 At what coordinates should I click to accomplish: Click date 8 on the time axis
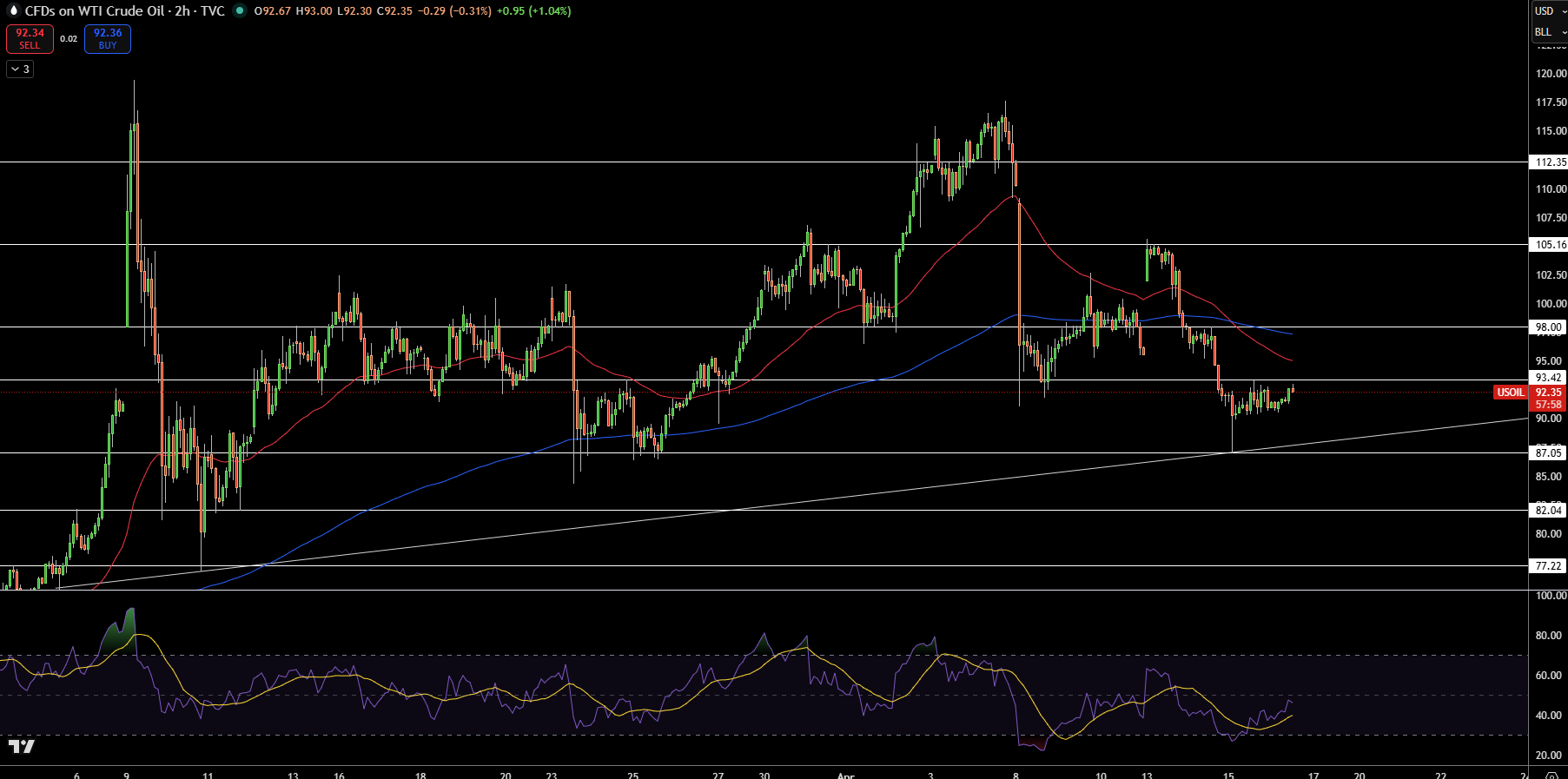click(x=1016, y=775)
